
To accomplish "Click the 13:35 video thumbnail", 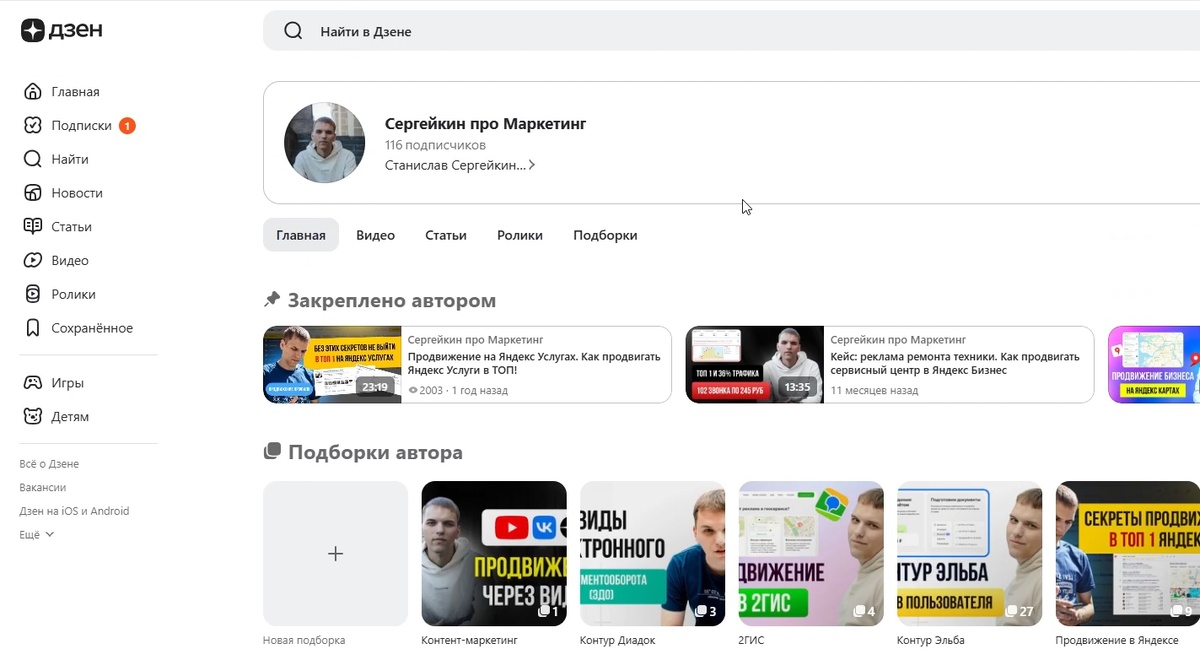I will (755, 364).
